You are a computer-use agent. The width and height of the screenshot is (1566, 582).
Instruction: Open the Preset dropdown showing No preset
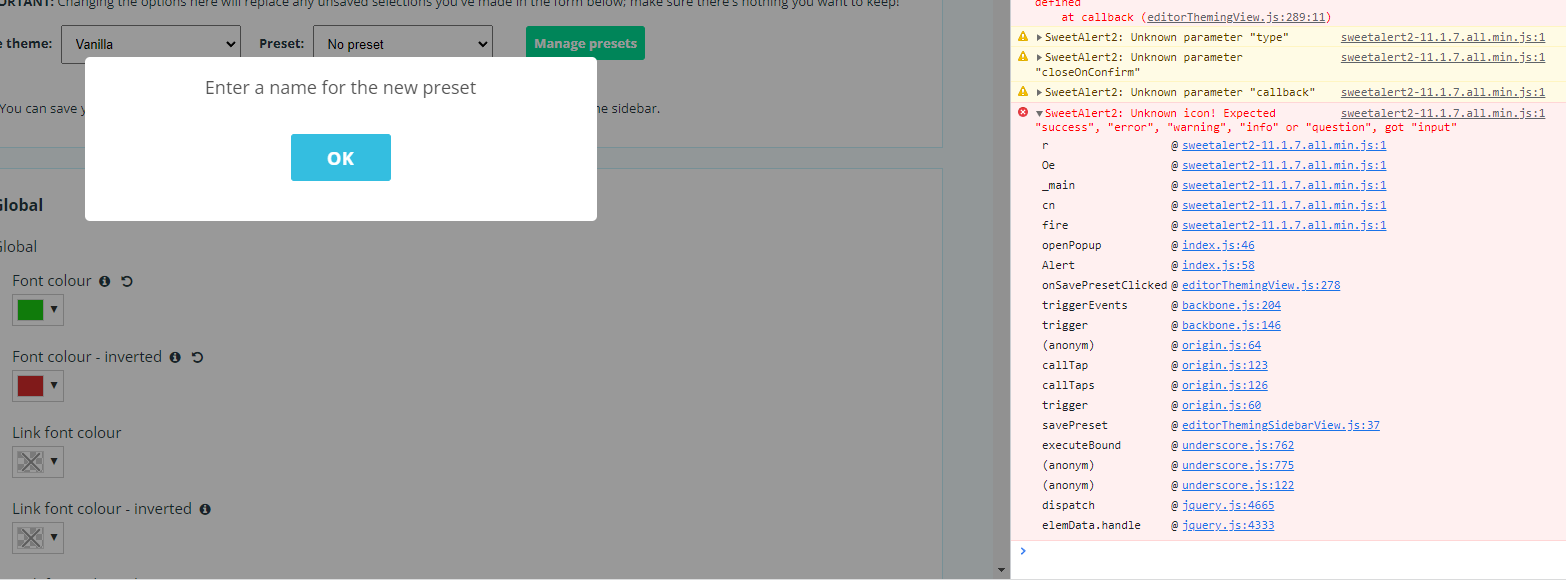(x=403, y=43)
